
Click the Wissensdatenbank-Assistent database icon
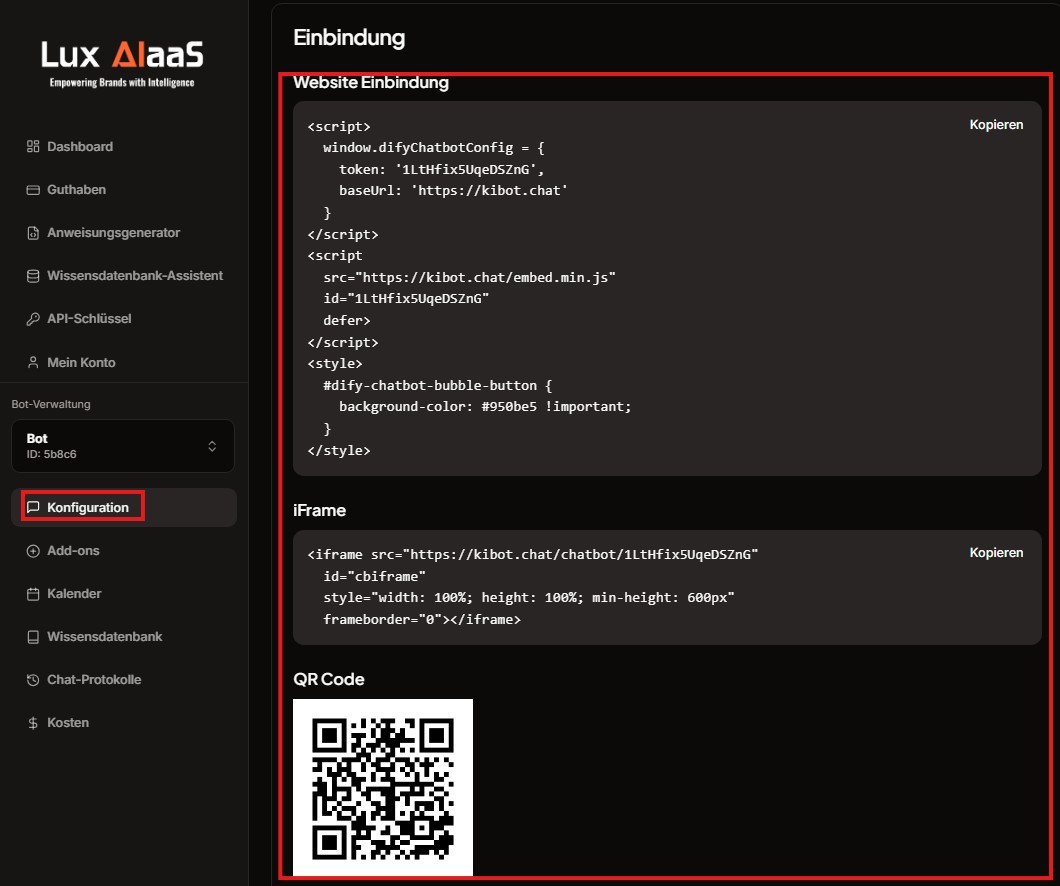(x=32, y=276)
